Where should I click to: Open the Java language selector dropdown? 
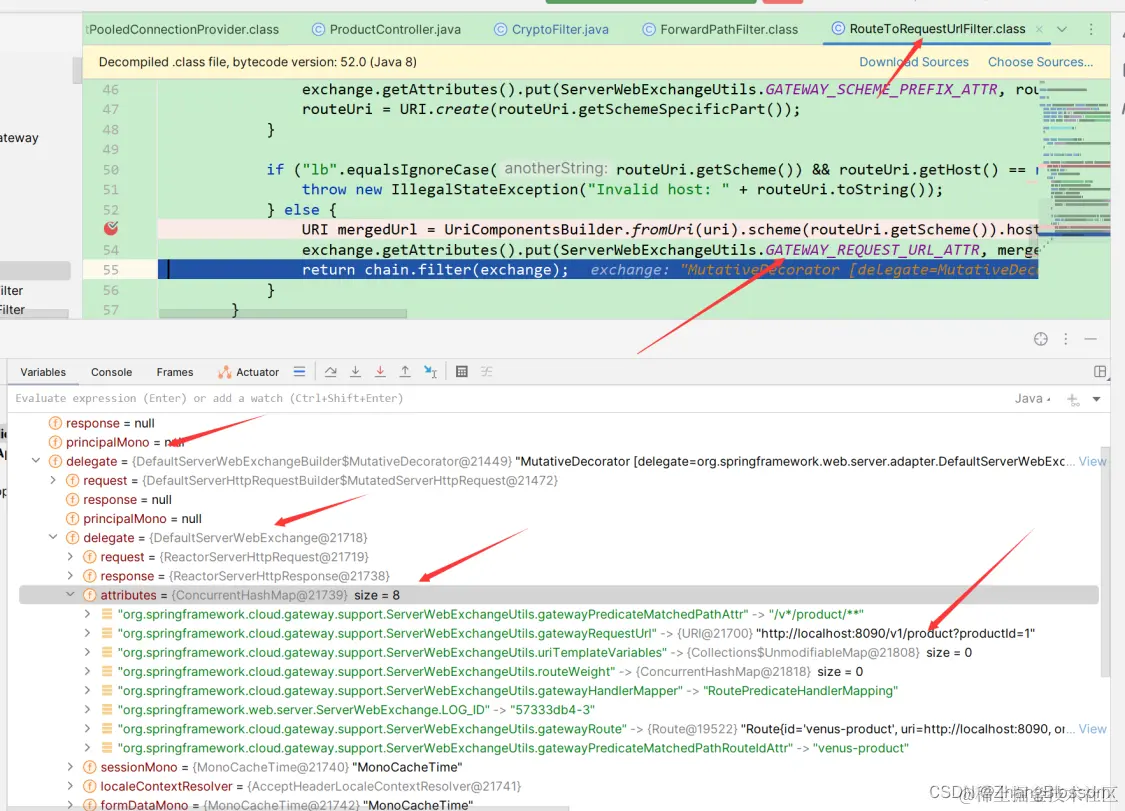1033,398
